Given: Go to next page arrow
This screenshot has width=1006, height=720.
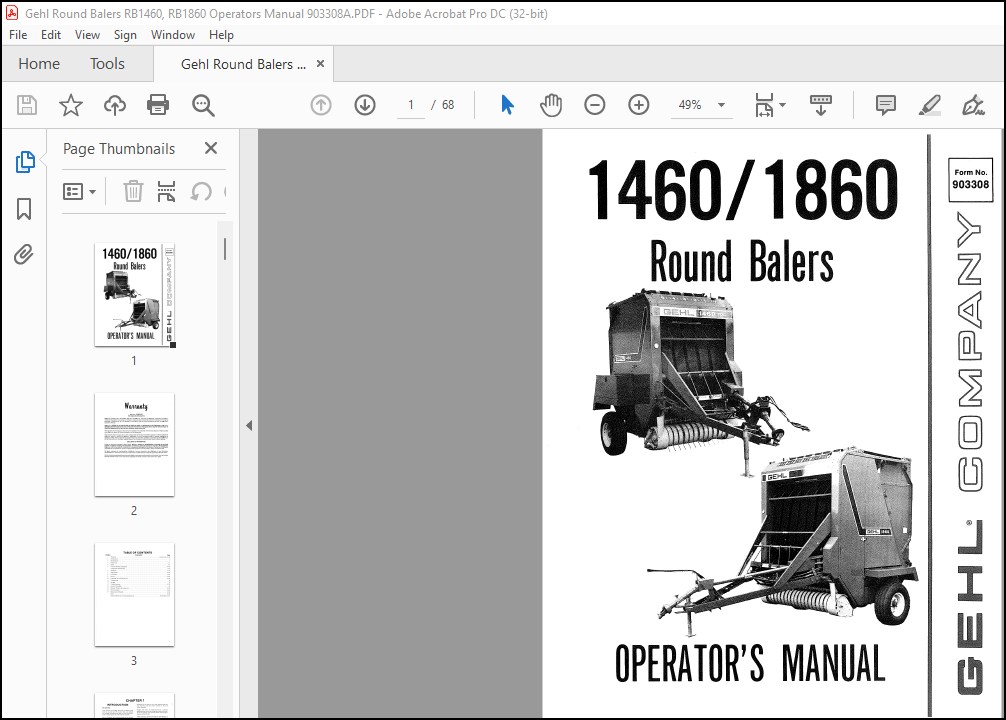Looking at the screenshot, I should pyautogui.click(x=365, y=105).
